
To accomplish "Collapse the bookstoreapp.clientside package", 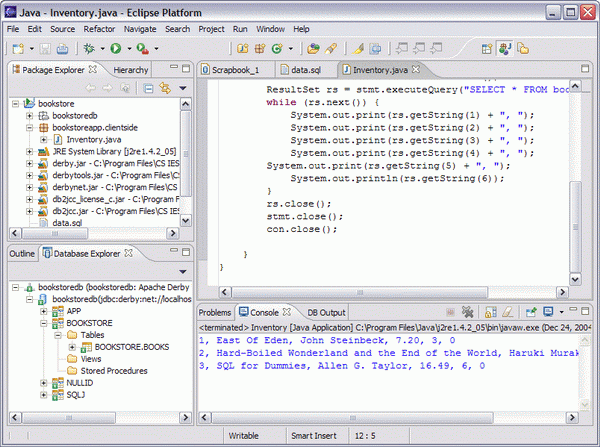I will pyautogui.click(x=29, y=127).
